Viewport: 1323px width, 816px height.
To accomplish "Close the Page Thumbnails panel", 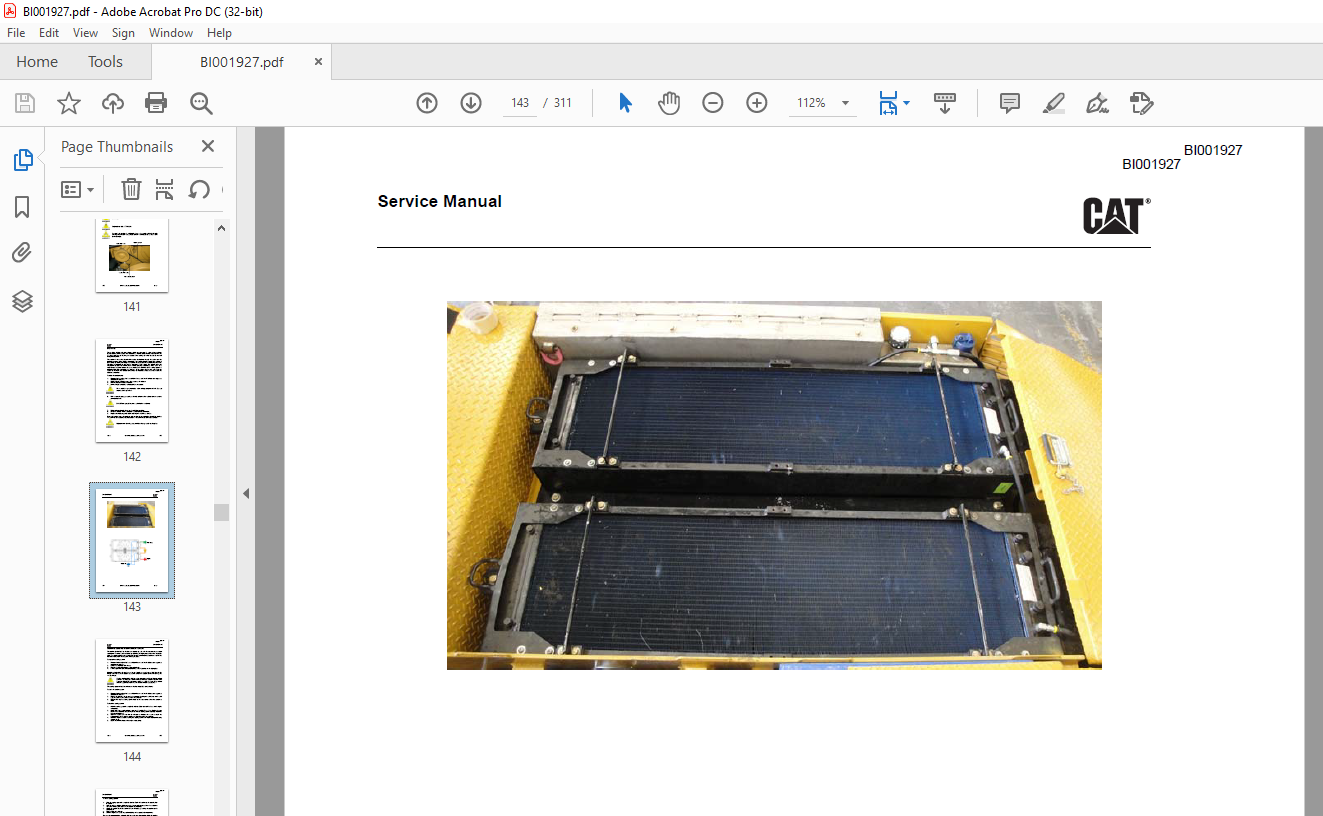I will (x=208, y=146).
